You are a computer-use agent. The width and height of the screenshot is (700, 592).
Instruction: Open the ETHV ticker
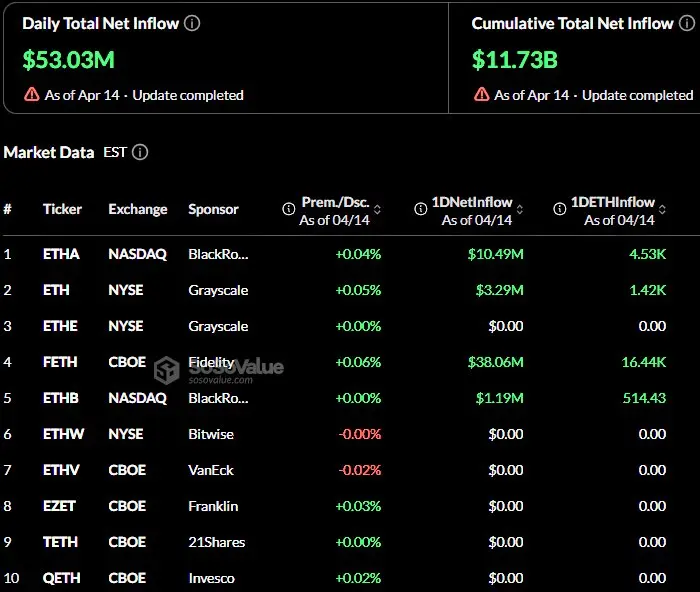click(61, 470)
